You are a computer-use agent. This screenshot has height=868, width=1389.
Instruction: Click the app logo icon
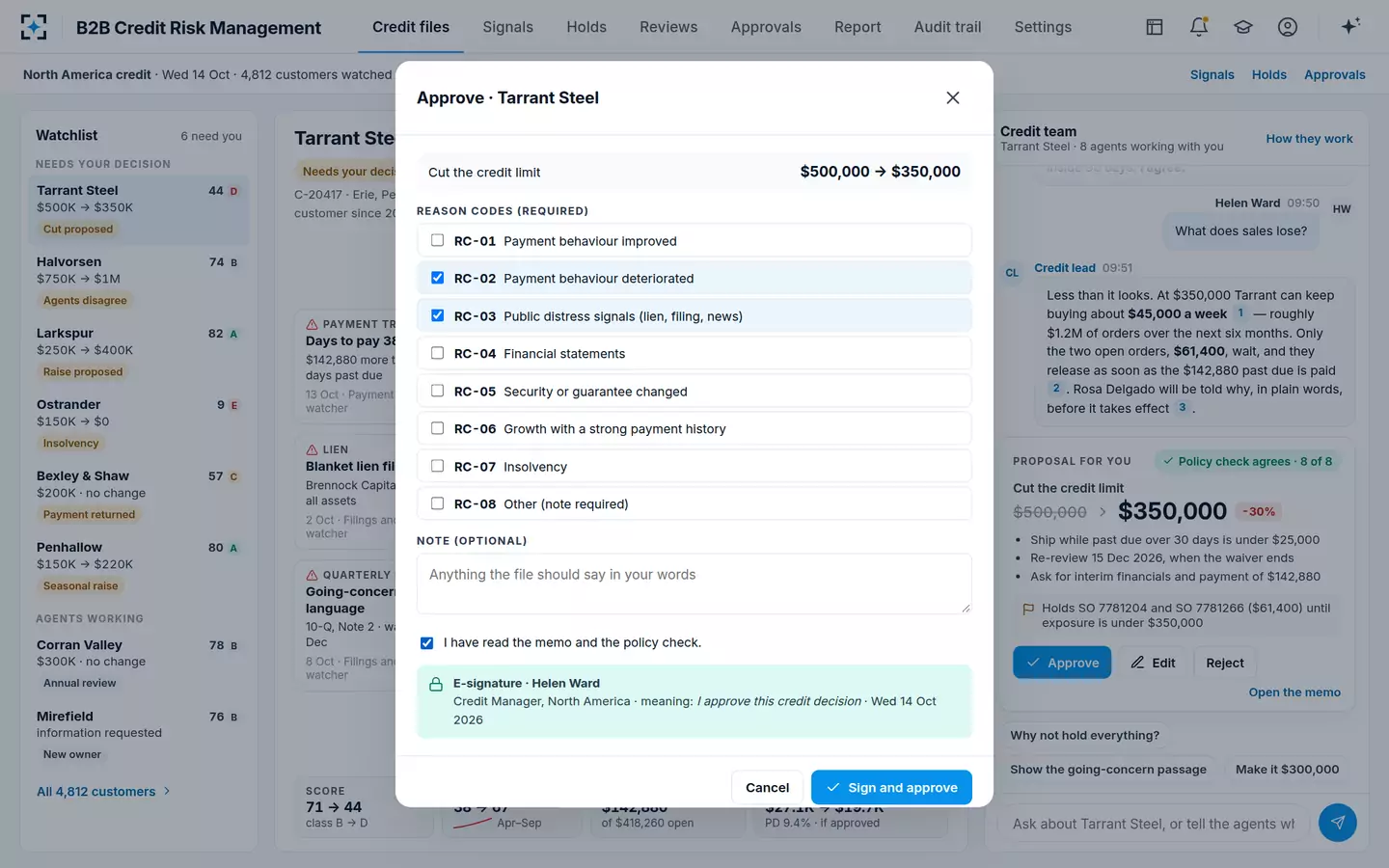(x=34, y=27)
